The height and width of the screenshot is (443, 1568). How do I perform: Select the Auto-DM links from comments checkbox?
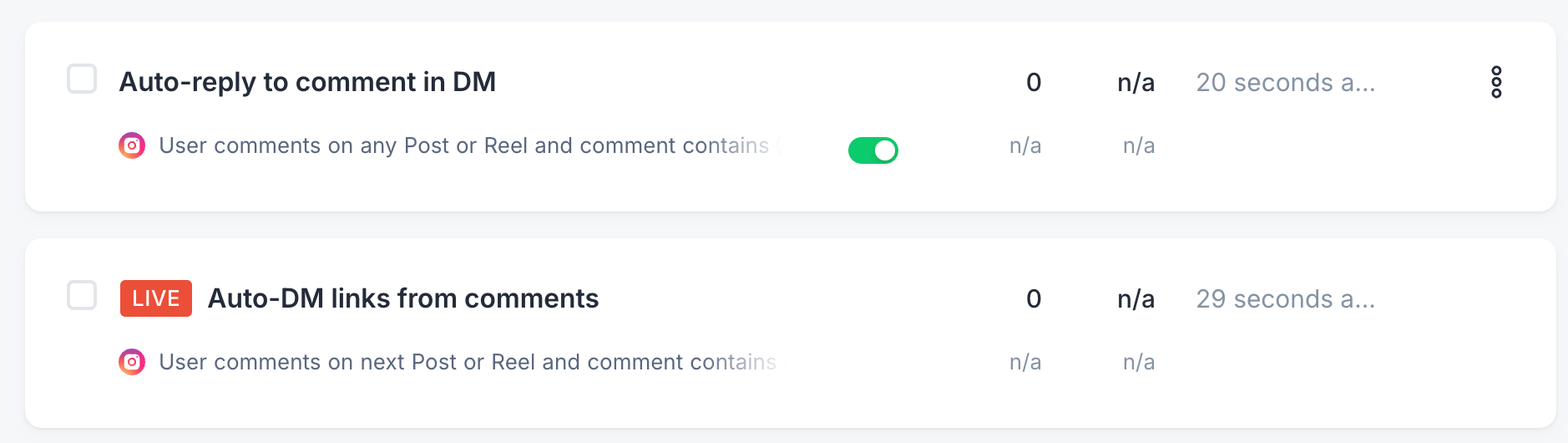82,295
